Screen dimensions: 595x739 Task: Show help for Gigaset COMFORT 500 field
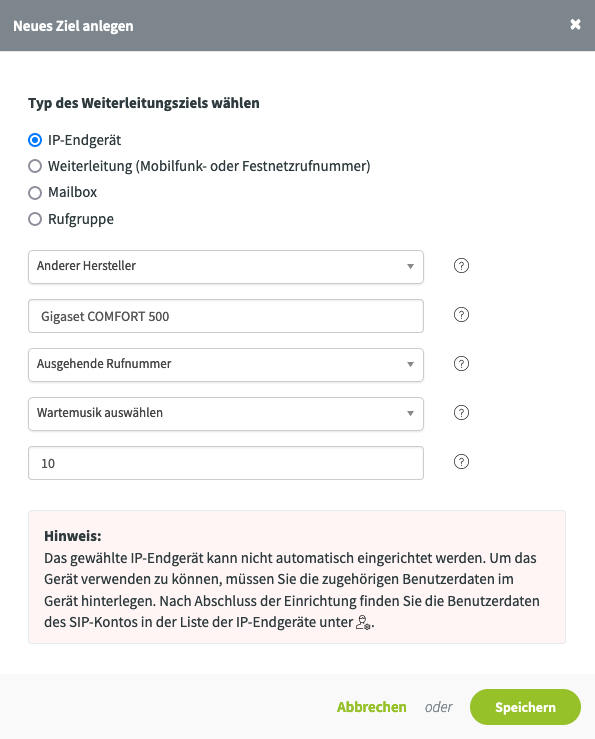(461, 315)
